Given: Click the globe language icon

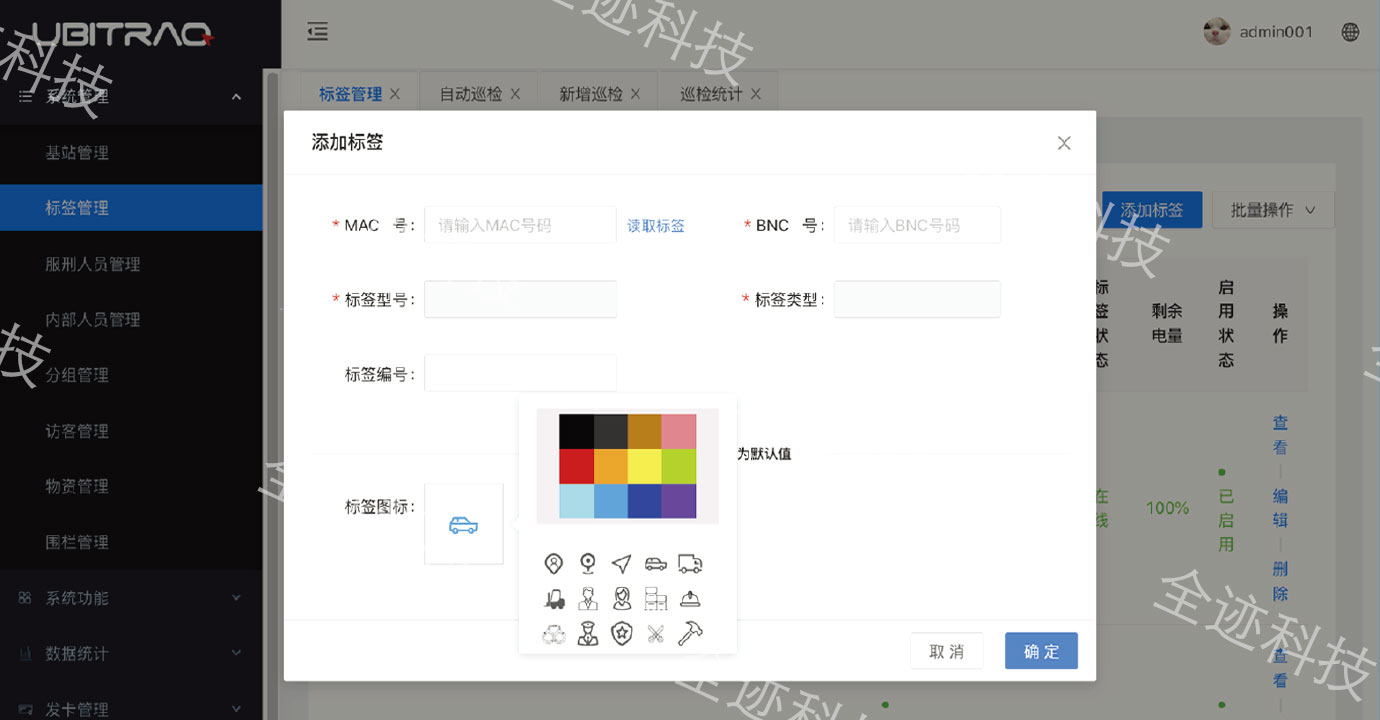Looking at the screenshot, I should [1350, 32].
